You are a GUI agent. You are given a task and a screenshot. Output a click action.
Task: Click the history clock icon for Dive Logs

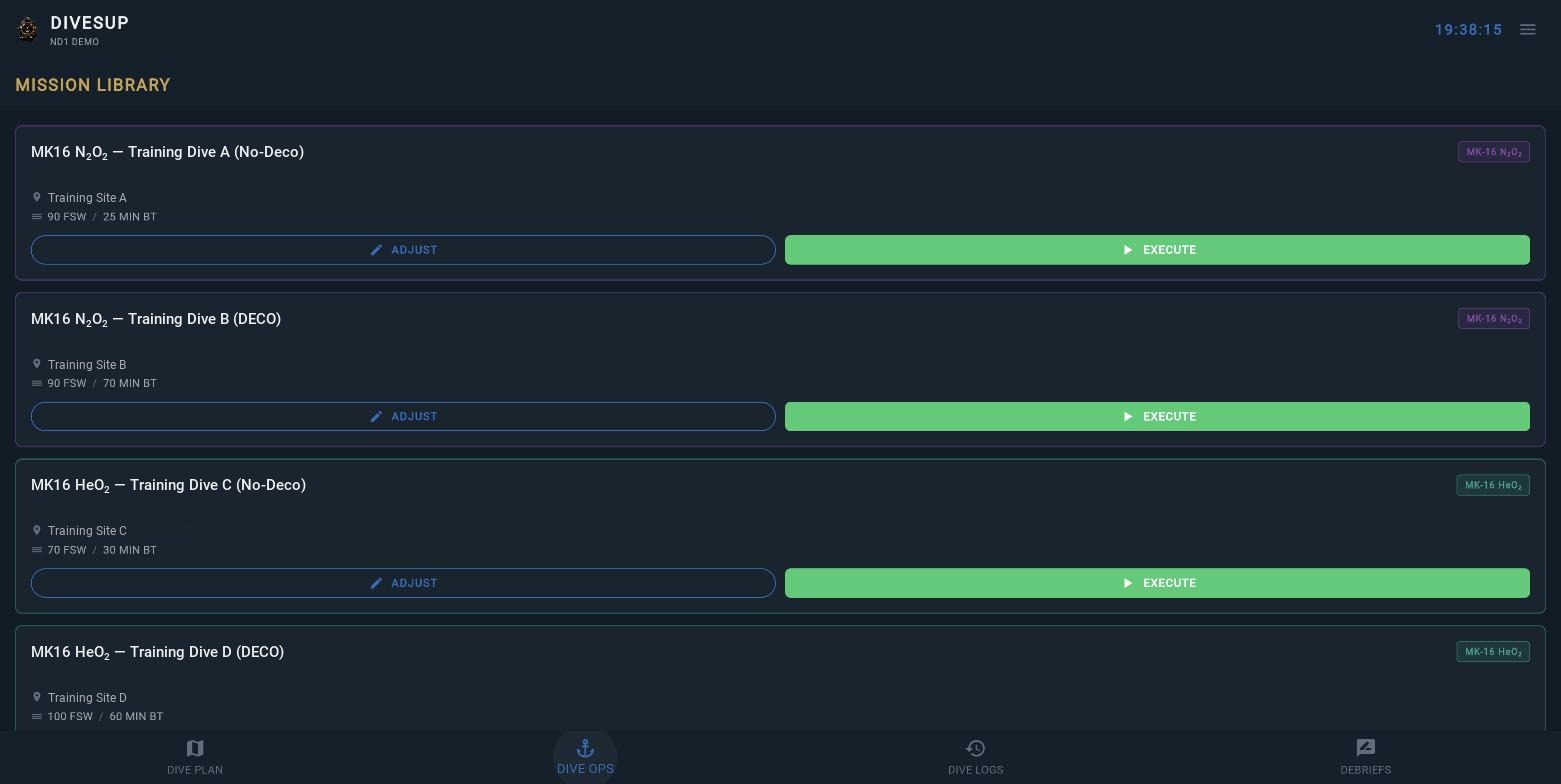pyautogui.click(x=975, y=748)
